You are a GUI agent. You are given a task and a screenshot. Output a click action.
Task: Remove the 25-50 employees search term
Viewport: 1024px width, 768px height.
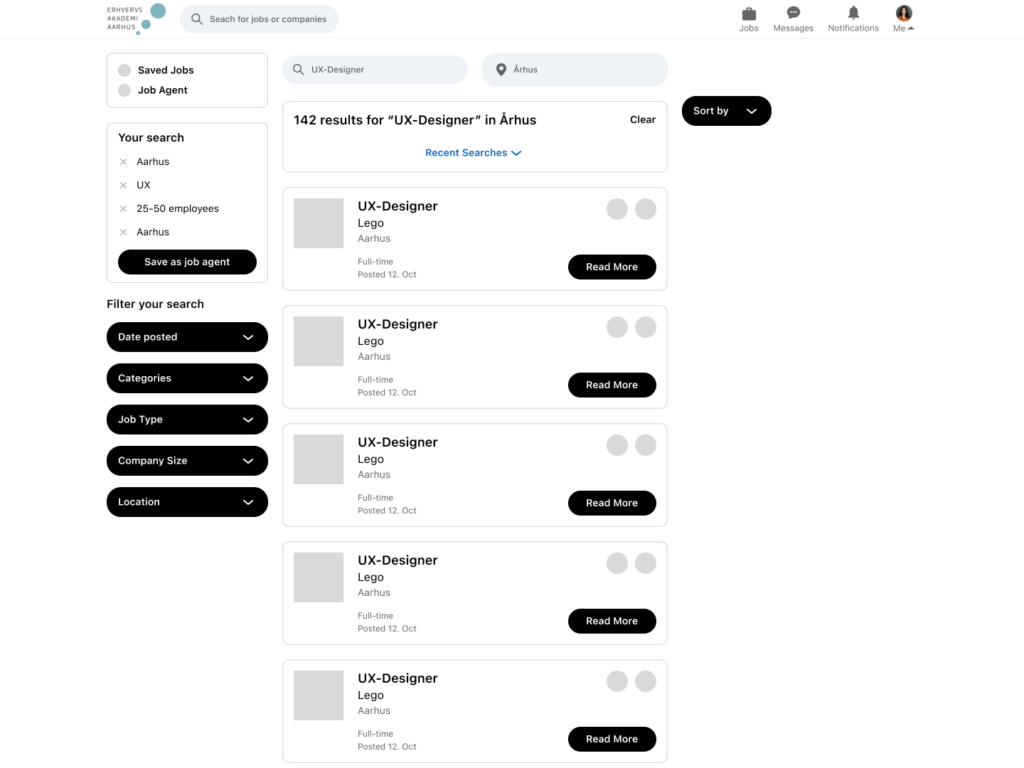pyautogui.click(x=123, y=208)
